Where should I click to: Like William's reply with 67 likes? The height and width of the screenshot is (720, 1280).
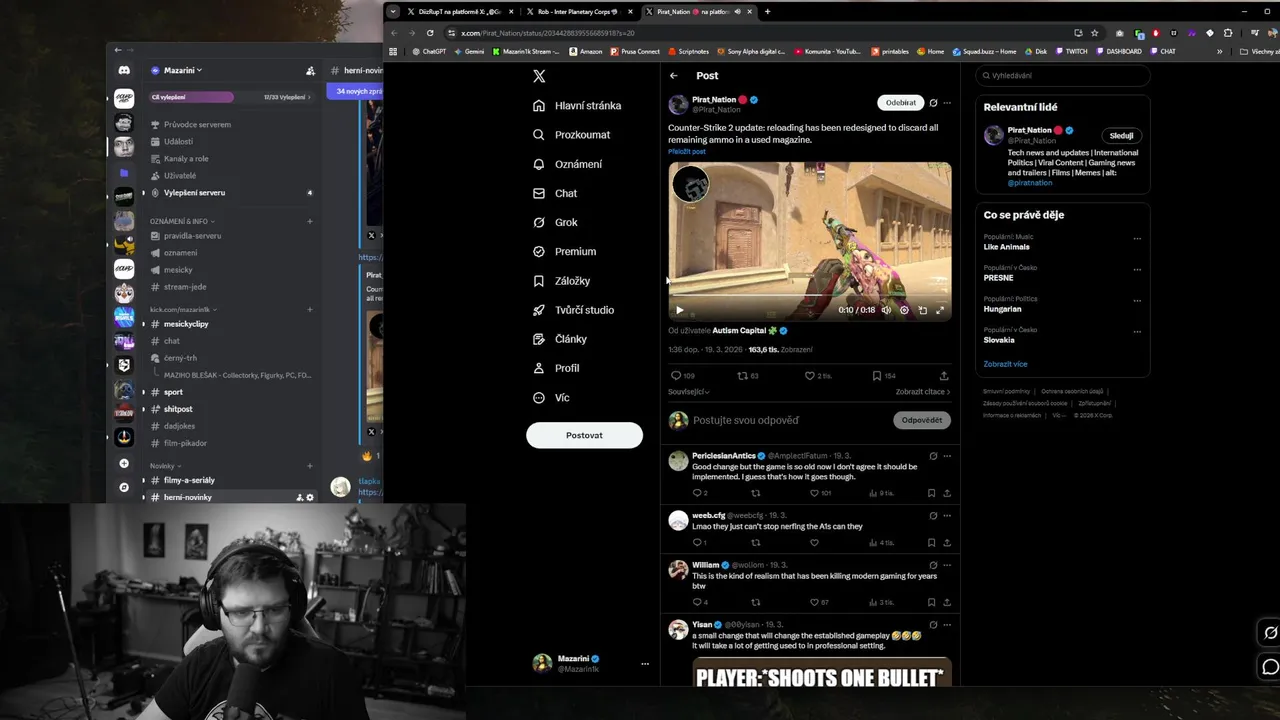[819, 602]
